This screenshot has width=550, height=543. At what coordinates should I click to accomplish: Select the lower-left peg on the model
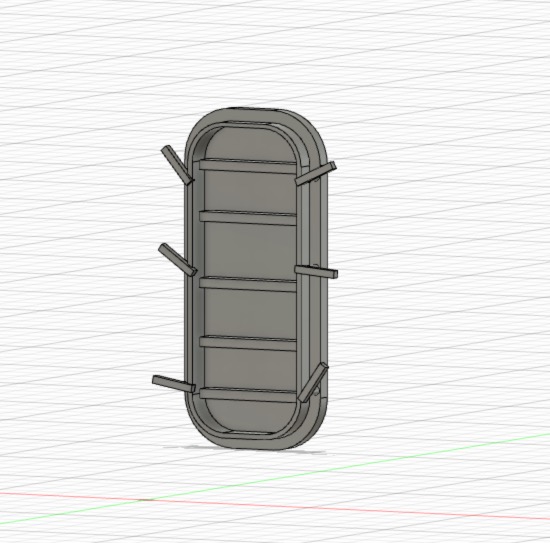click(174, 384)
